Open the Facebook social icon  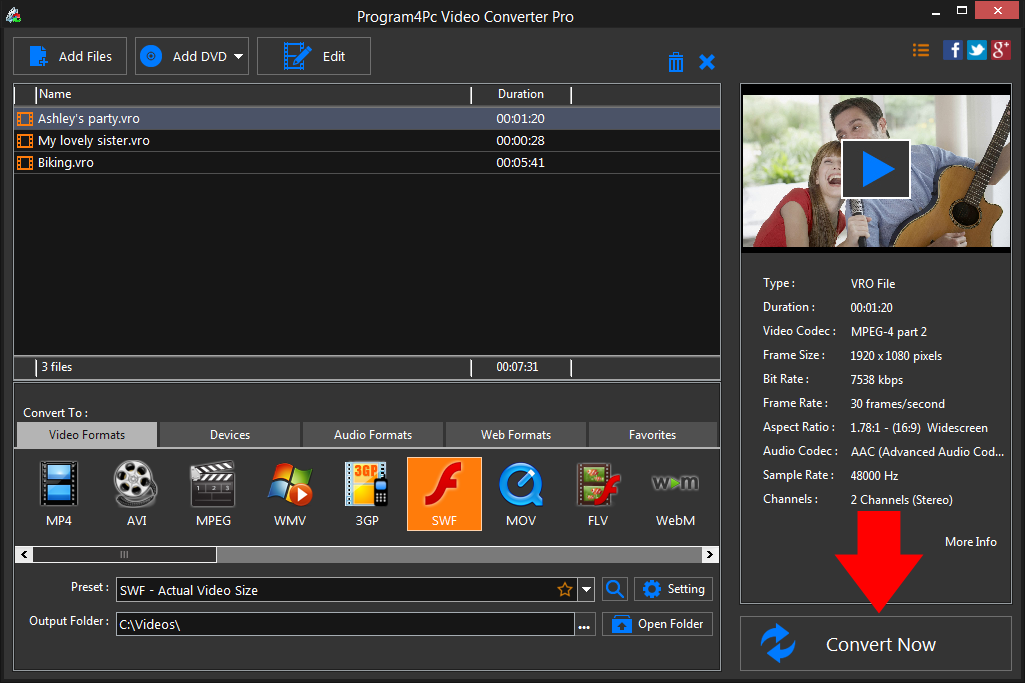pos(953,50)
